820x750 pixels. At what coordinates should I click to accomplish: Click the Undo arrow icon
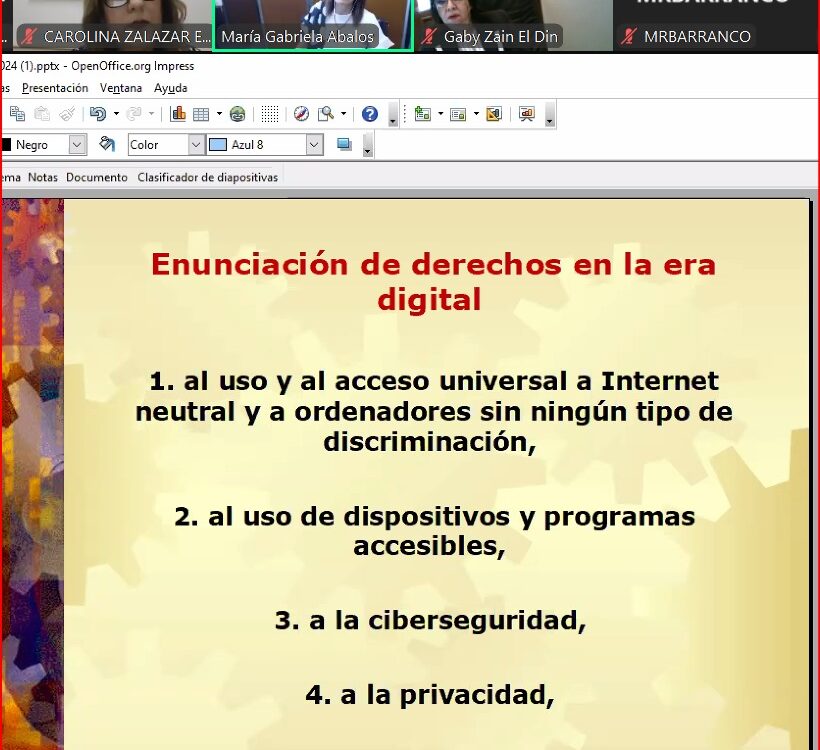[x=97, y=114]
